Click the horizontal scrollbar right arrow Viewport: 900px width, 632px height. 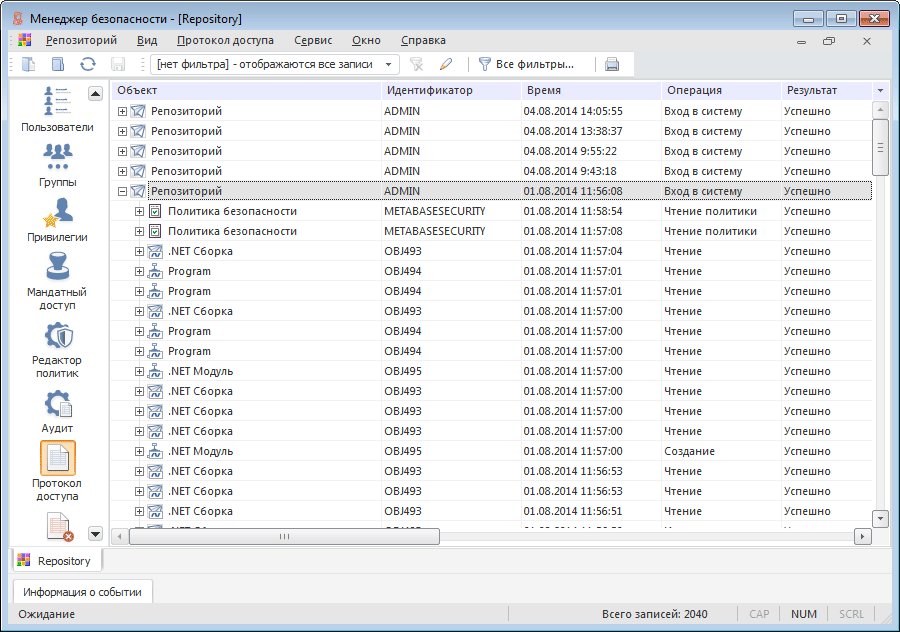(x=862, y=537)
